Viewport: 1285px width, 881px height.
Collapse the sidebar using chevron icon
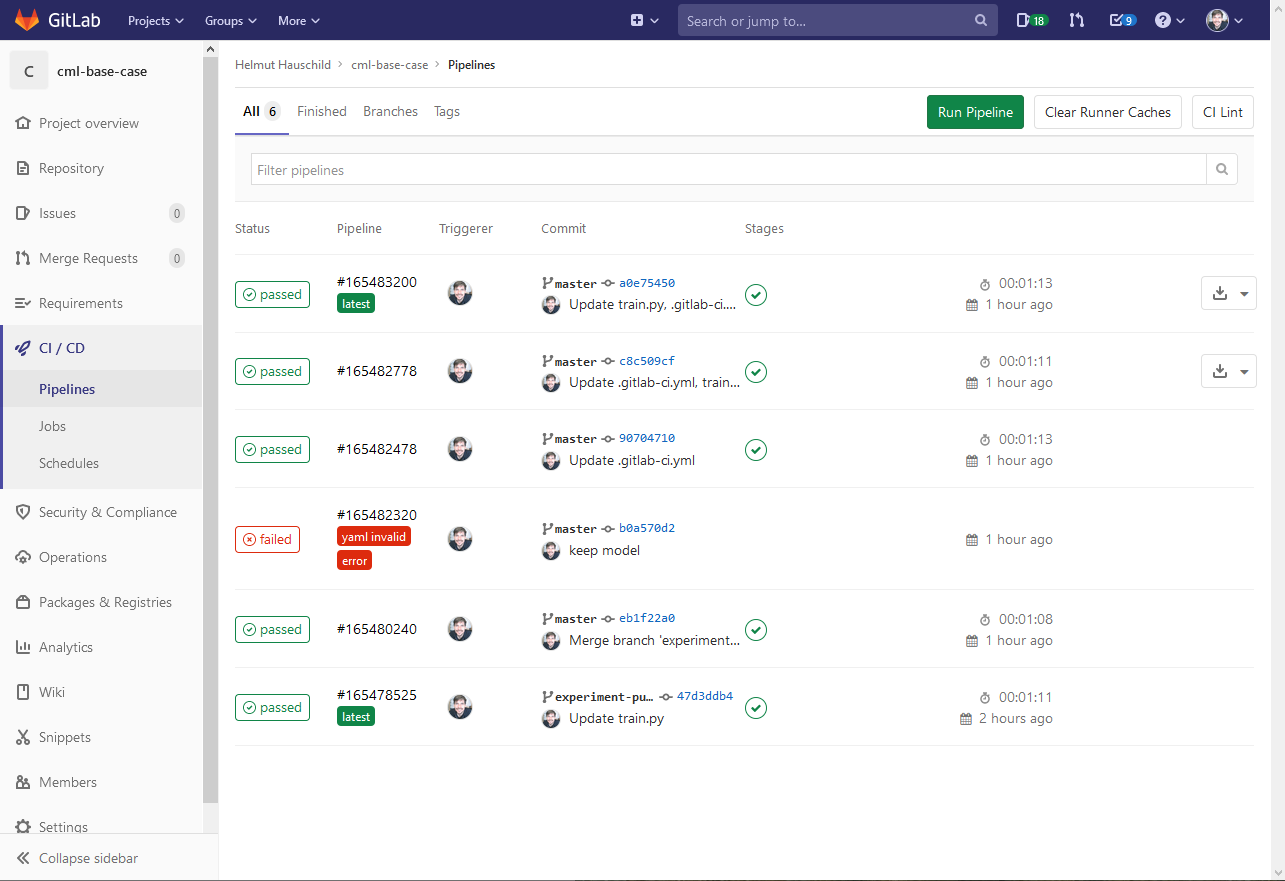pyautogui.click(x=23, y=858)
